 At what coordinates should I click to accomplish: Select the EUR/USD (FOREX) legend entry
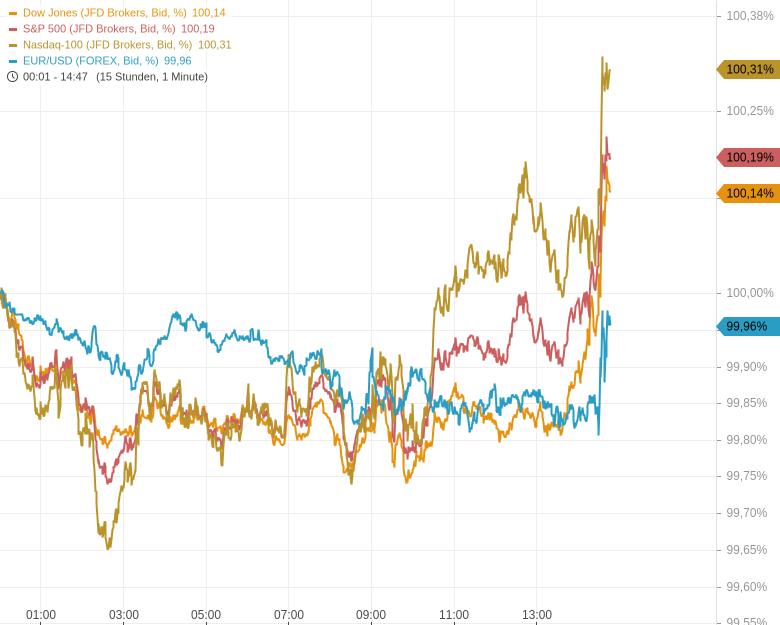click(90, 61)
